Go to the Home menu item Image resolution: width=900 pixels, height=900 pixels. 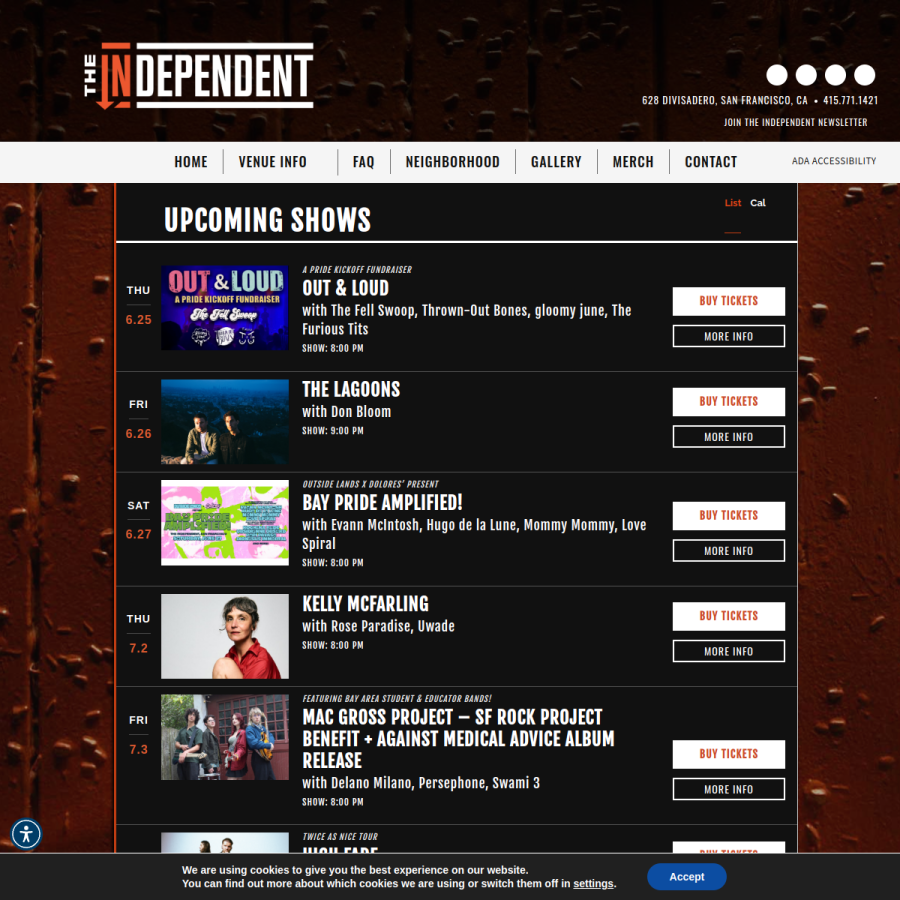click(191, 162)
